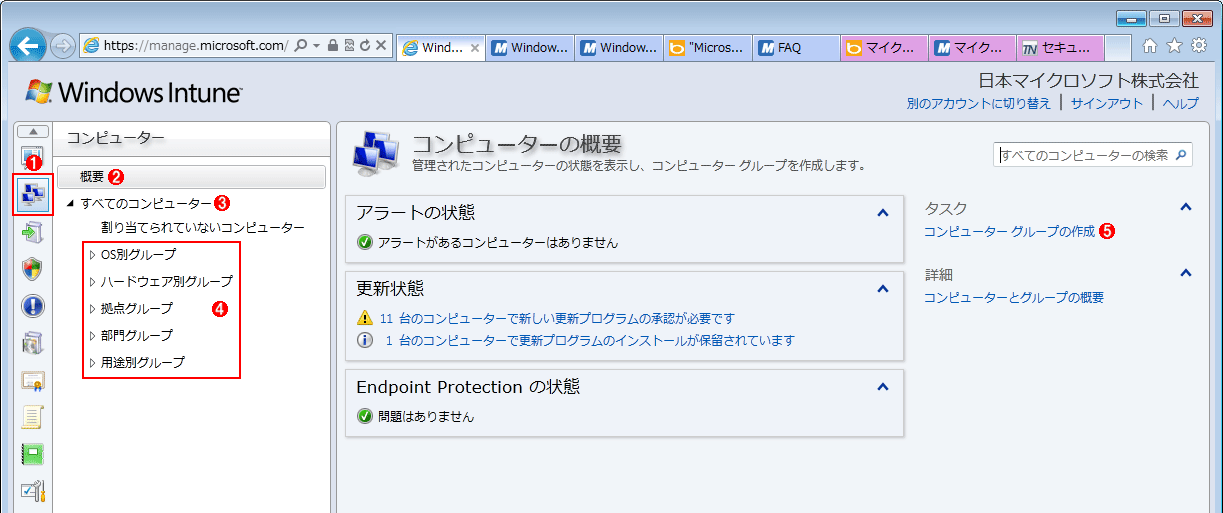
Task: Click the 日本マイクロソフト株式会社 account name
Action: pos(1088,80)
